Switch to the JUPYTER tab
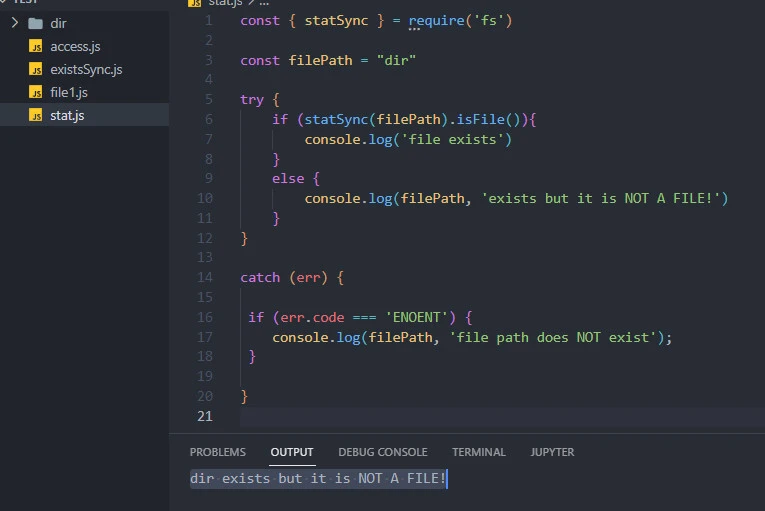The width and height of the screenshot is (765, 511). pyautogui.click(x=552, y=452)
